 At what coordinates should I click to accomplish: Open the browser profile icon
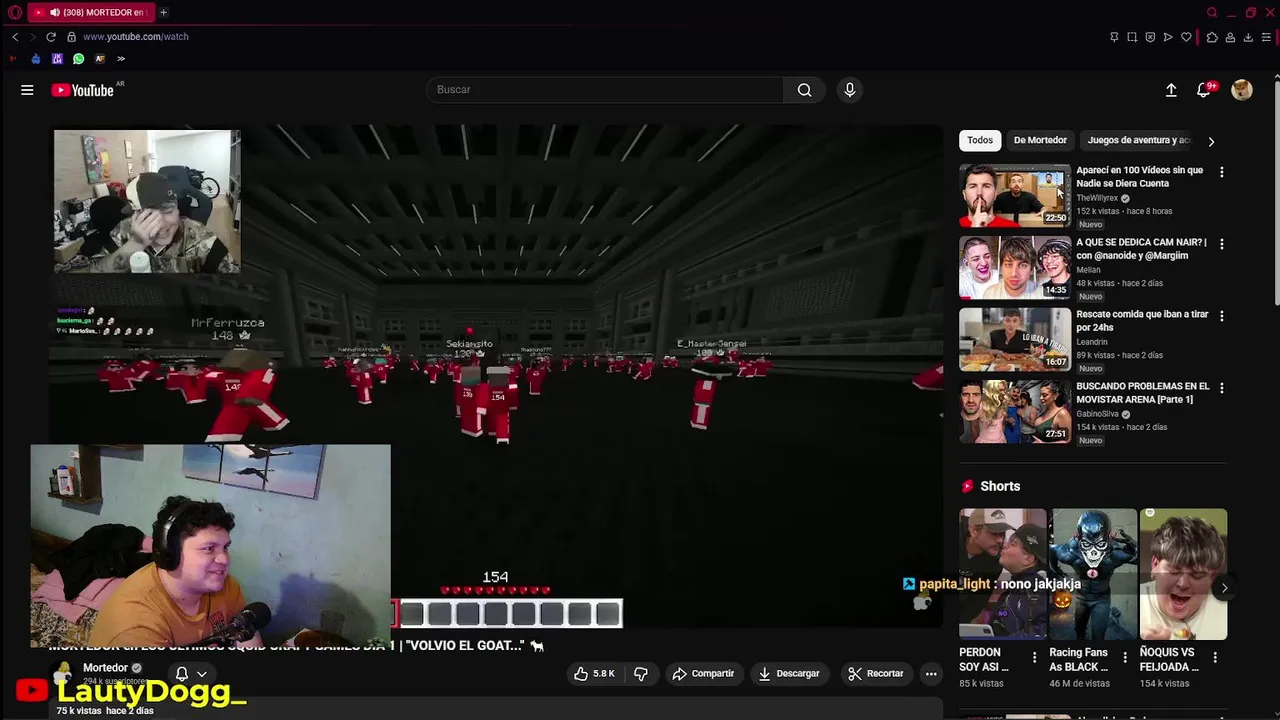1230,37
